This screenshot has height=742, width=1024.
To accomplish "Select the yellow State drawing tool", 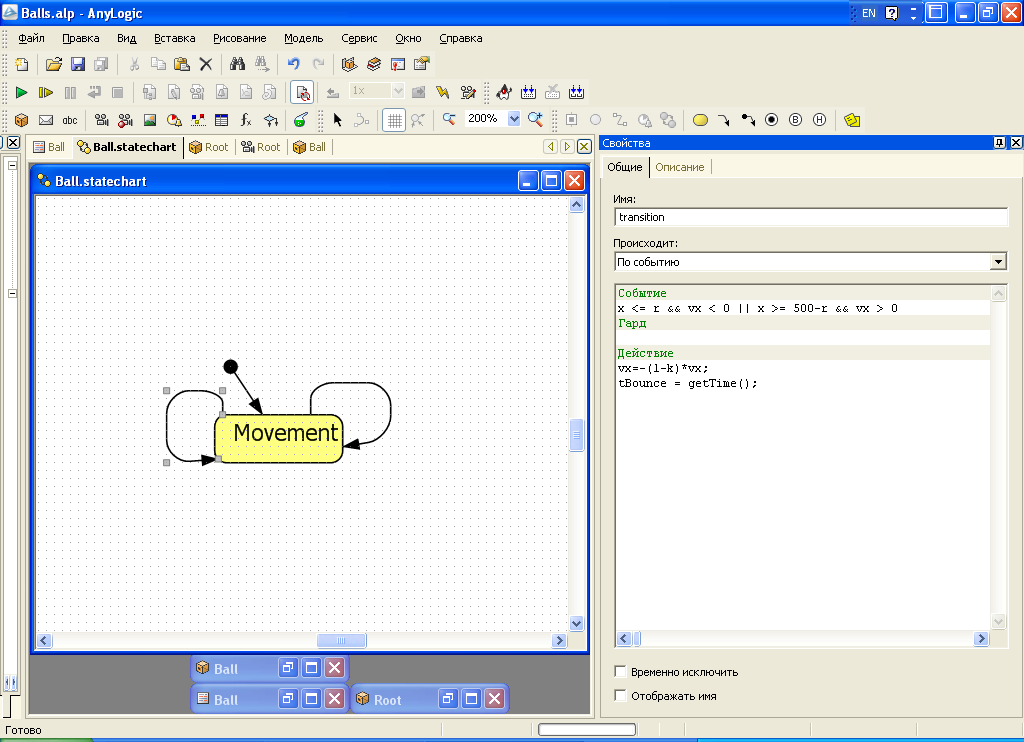I will pyautogui.click(x=700, y=120).
